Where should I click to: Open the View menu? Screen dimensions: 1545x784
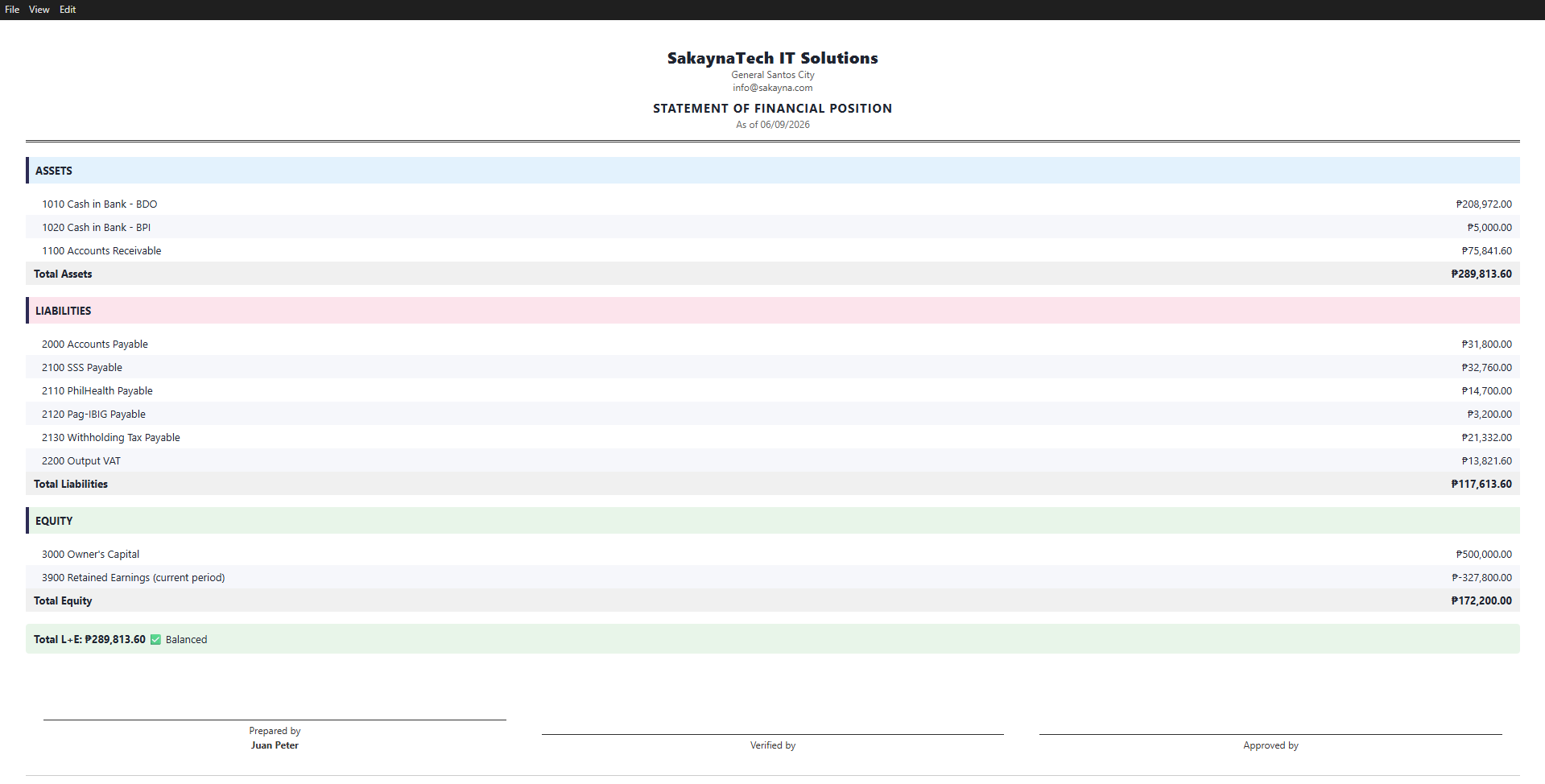pos(39,10)
